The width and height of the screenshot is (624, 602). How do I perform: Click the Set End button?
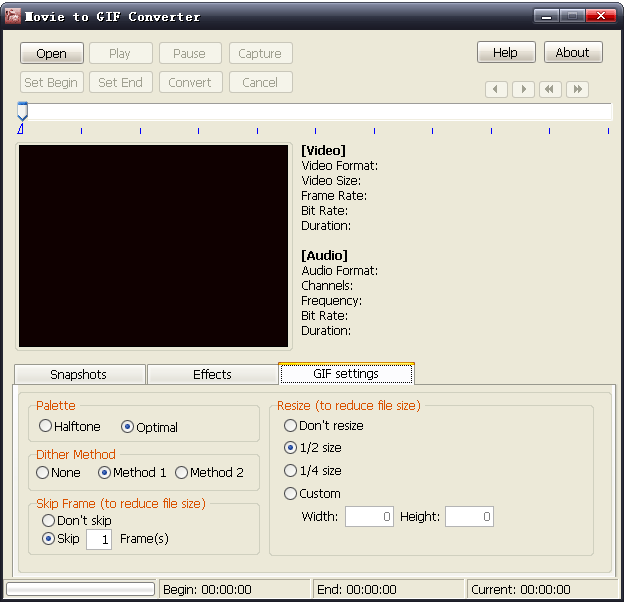(x=121, y=82)
